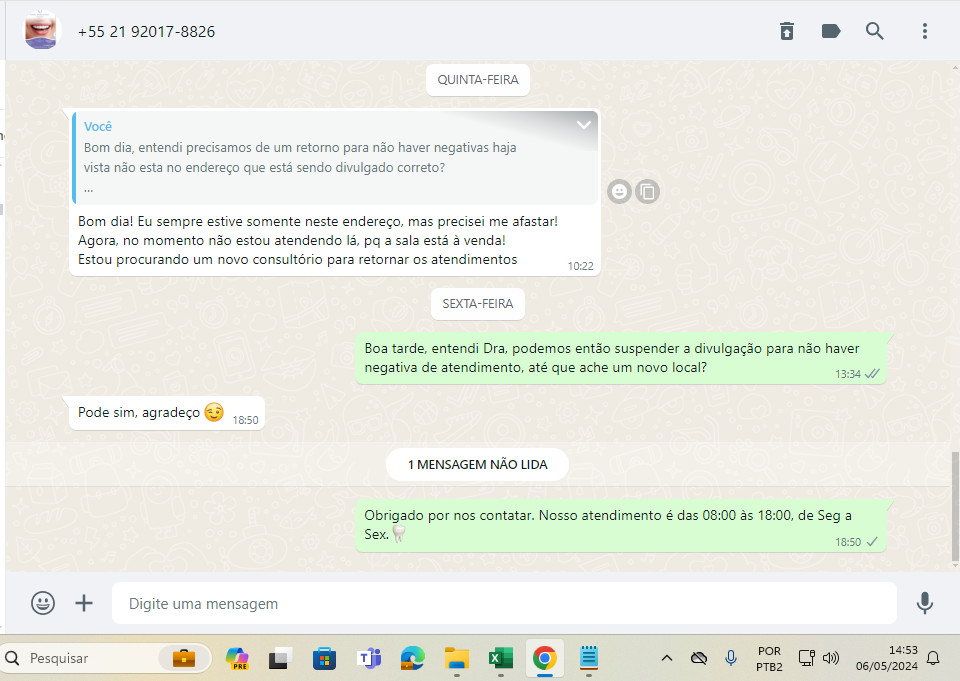Switch to Excel in the taskbar
The width and height of the screenshot is (960, 681).
501,658
